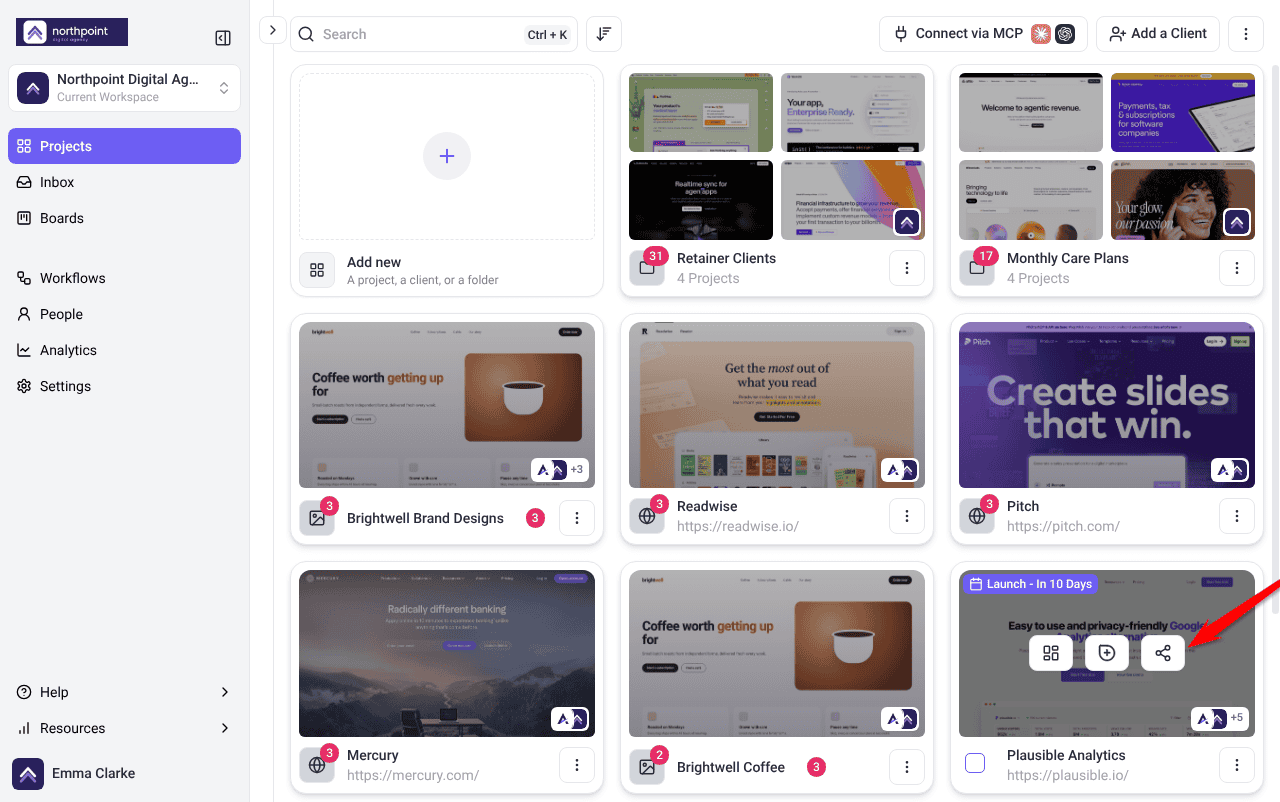Screen dimensions: 1280x802
Task: Expand the panel with the chevron button
Action: coord(273,31)
